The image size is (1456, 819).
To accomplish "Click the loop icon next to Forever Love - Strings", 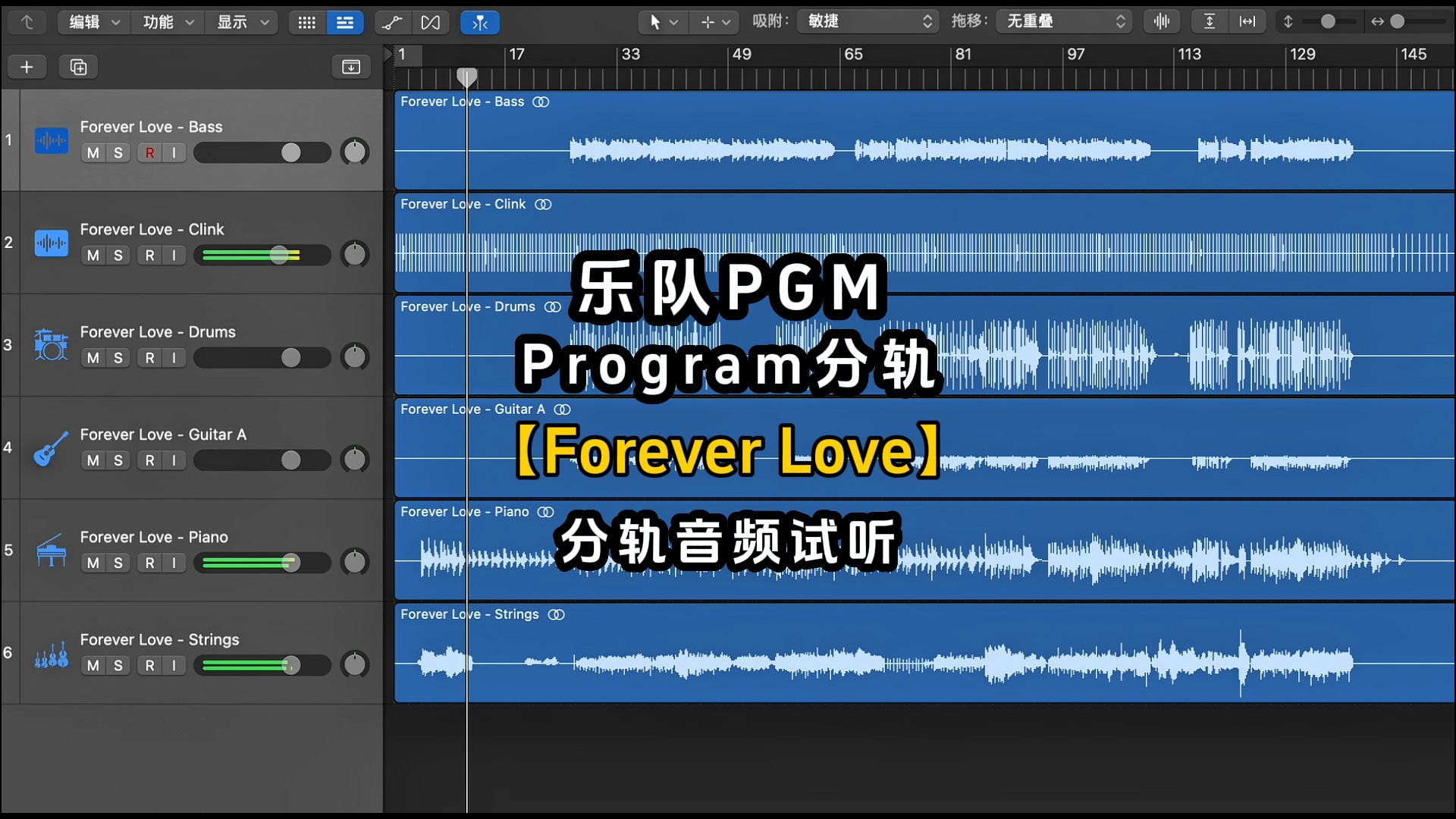I will 556,614.
